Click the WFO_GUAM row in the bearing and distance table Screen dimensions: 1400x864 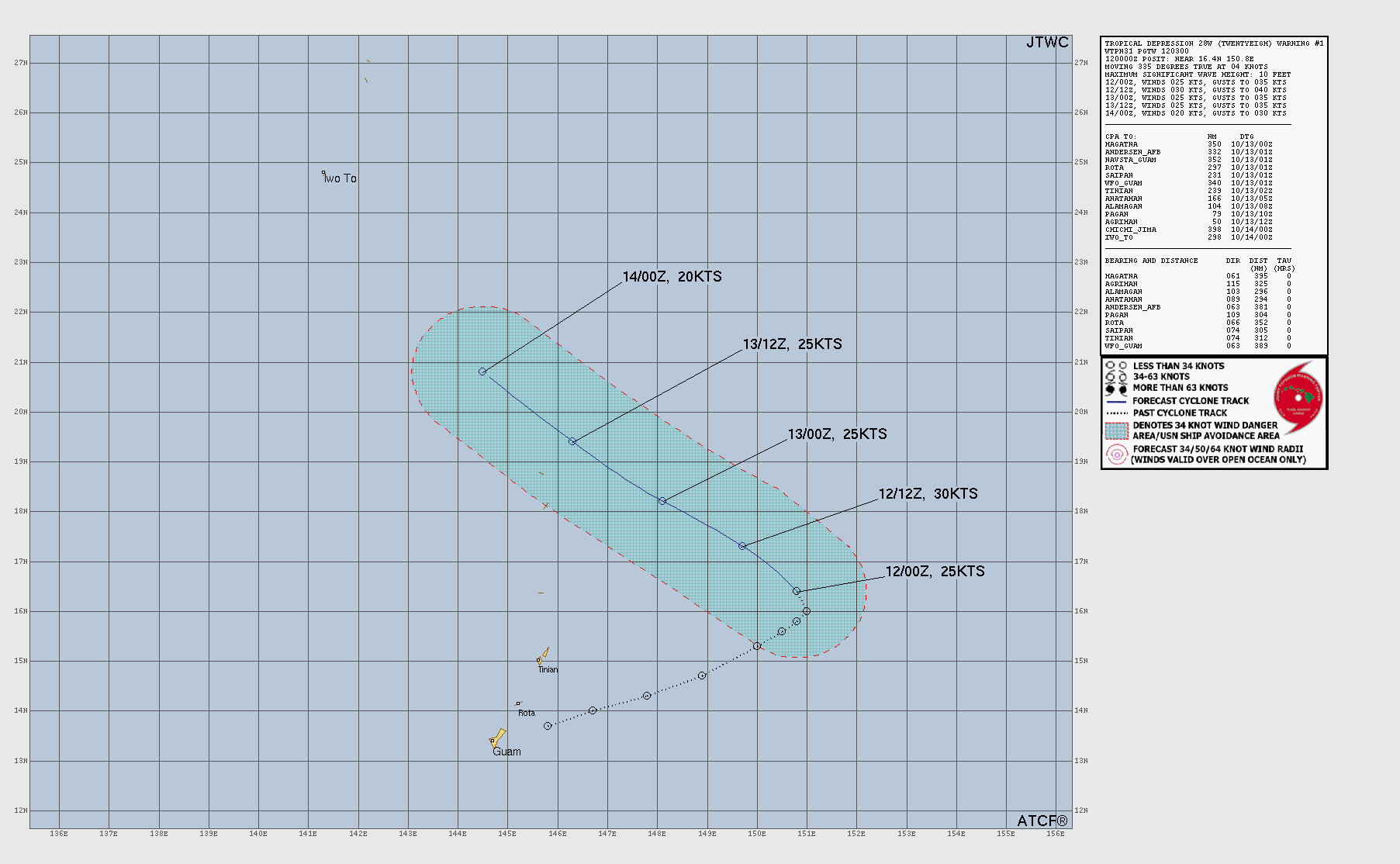(x=1198, y=346)
